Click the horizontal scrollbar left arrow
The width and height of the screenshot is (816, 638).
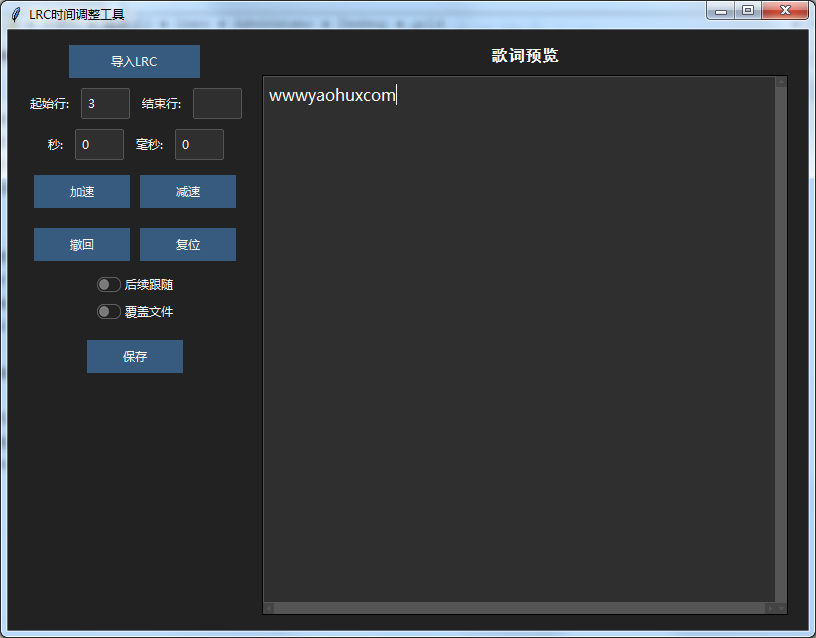pos(269,608)
